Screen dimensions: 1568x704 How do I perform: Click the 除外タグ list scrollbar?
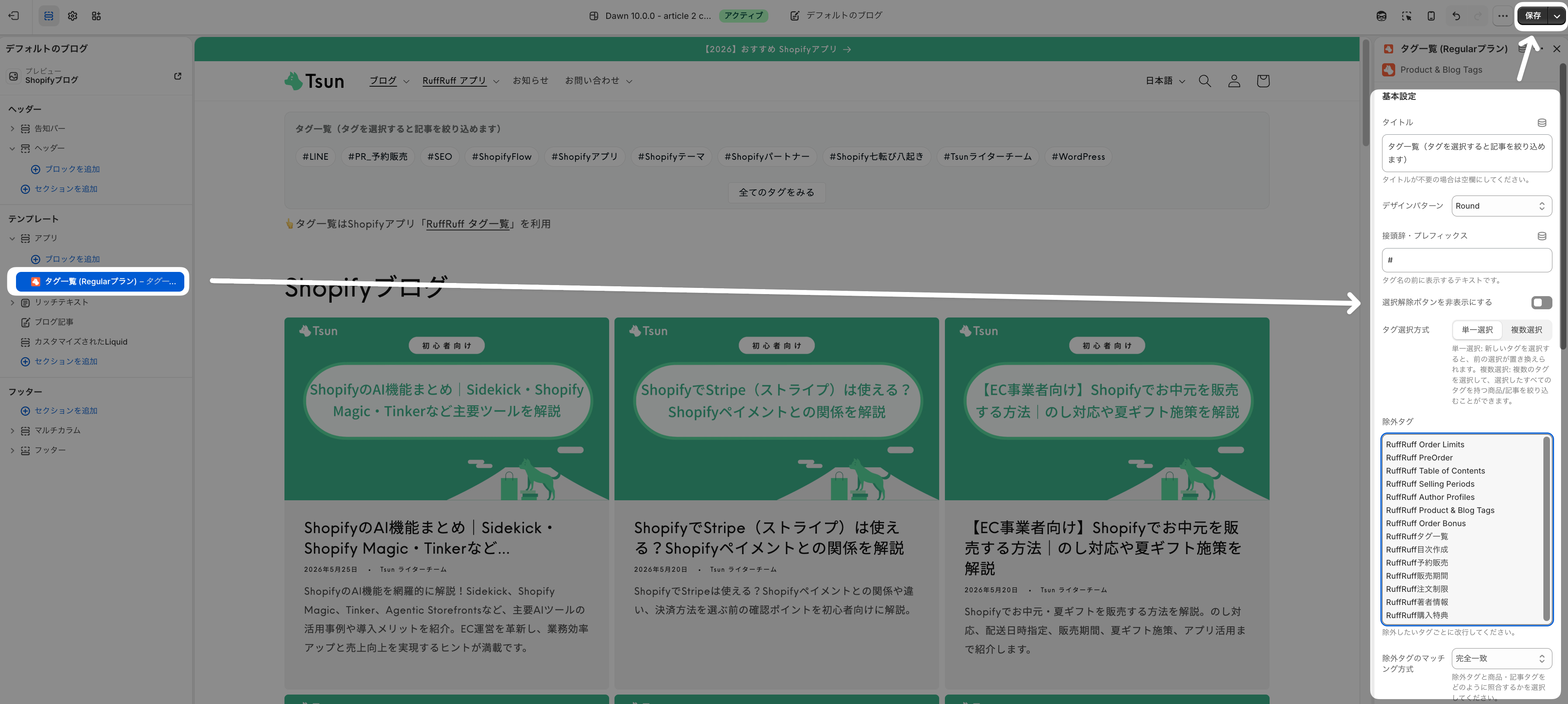[x=1546, y=529]
